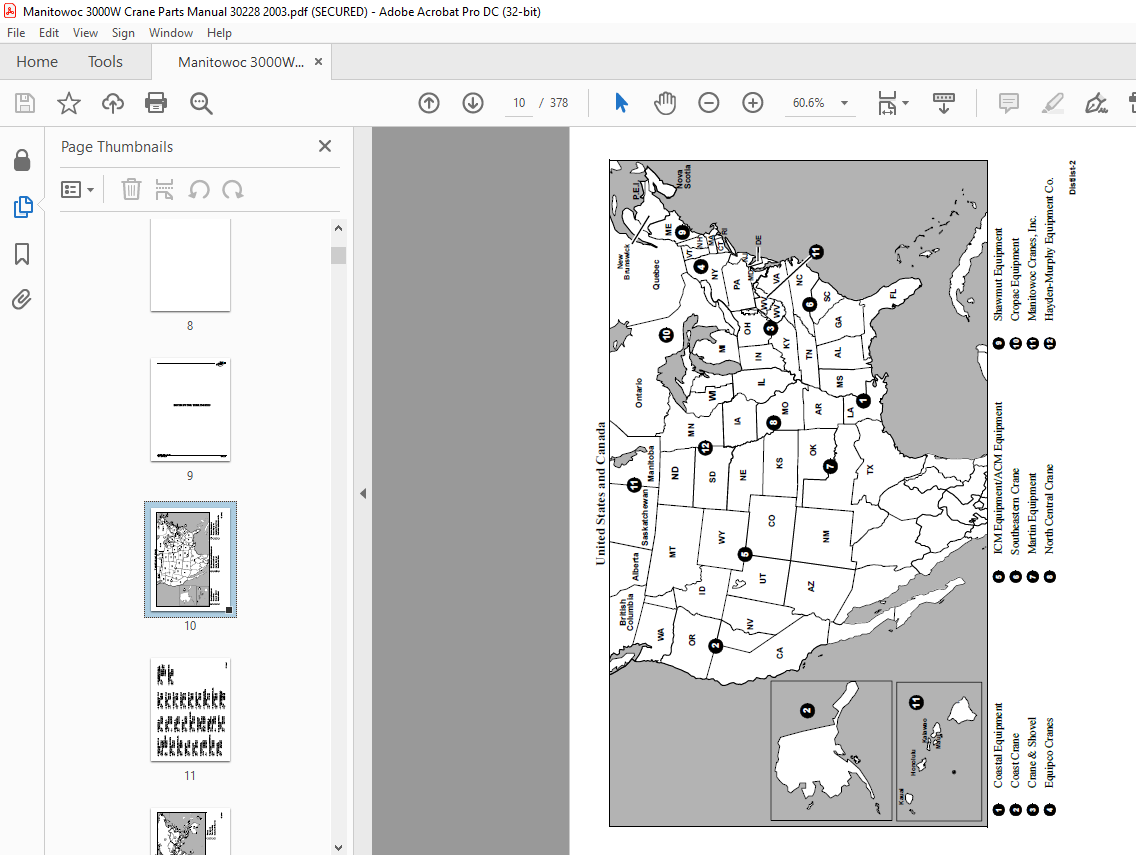Switch to the Home tab
Viewport: 1136px width, 855px height.
point(37,62)
